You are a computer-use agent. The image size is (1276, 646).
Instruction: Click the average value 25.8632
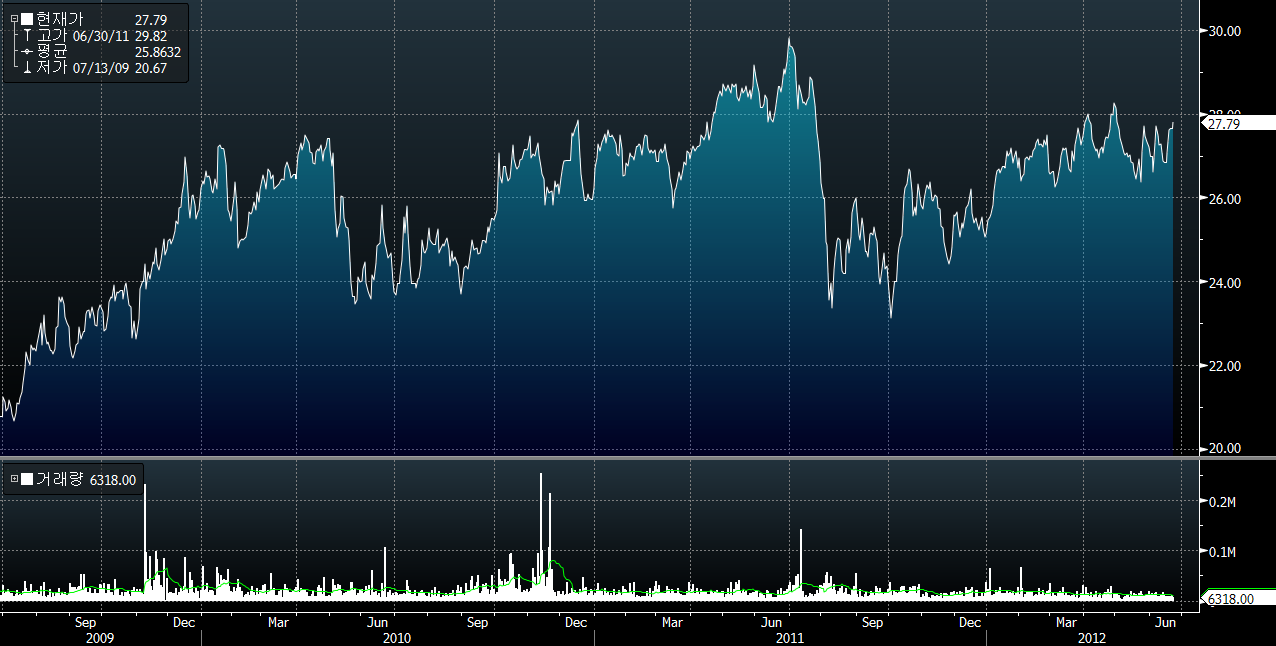[x=157, y=51]
